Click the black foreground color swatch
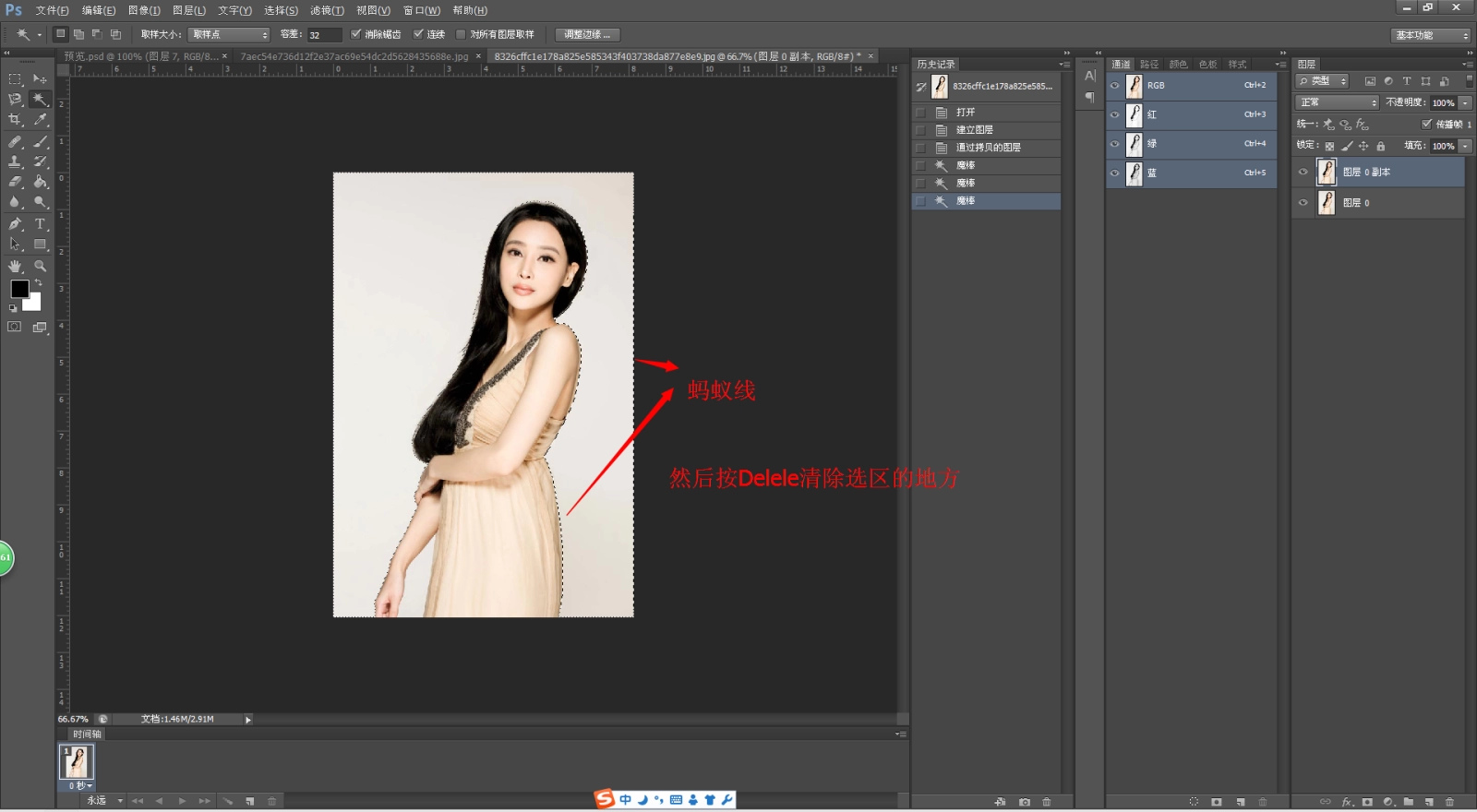 click(18, 289)
